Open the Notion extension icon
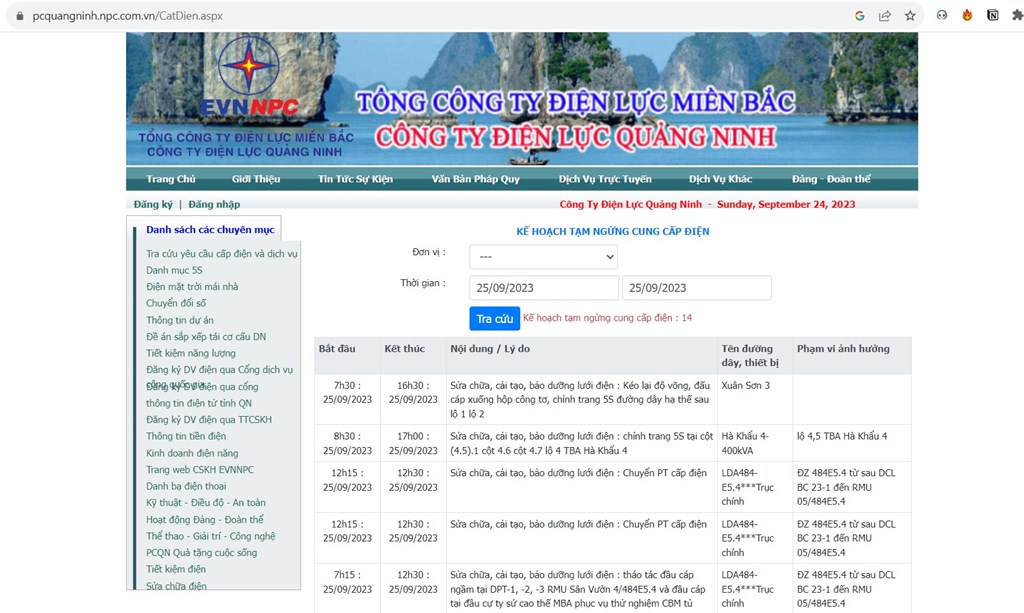 [993, 16]
